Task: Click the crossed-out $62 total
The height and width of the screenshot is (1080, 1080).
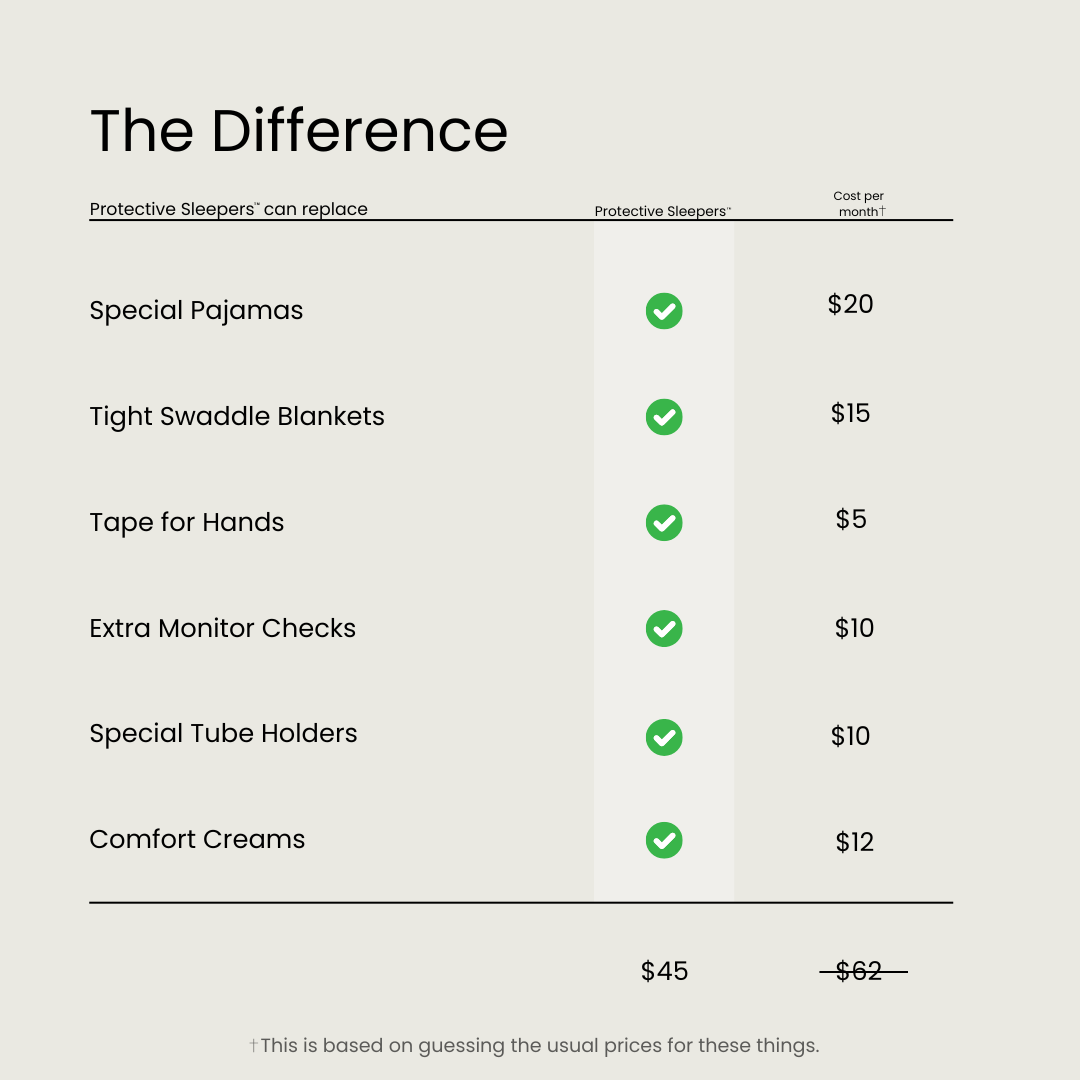Action: coord(863,971)
